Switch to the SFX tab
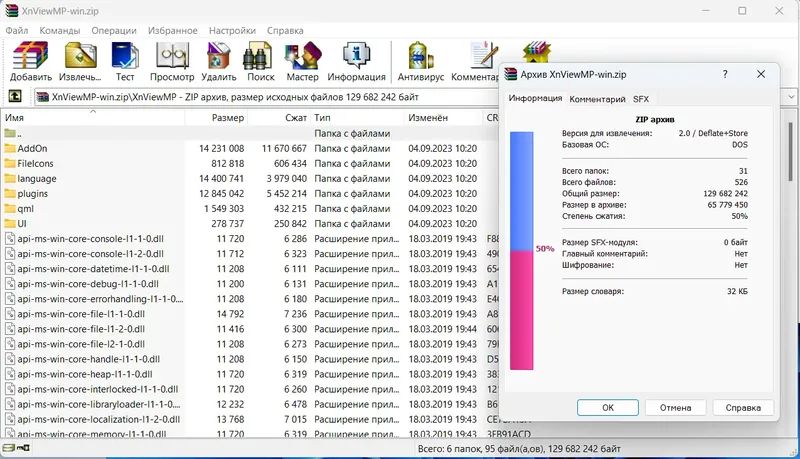The height and width of the screenshot is (459, 800). [x=641, y=99]
